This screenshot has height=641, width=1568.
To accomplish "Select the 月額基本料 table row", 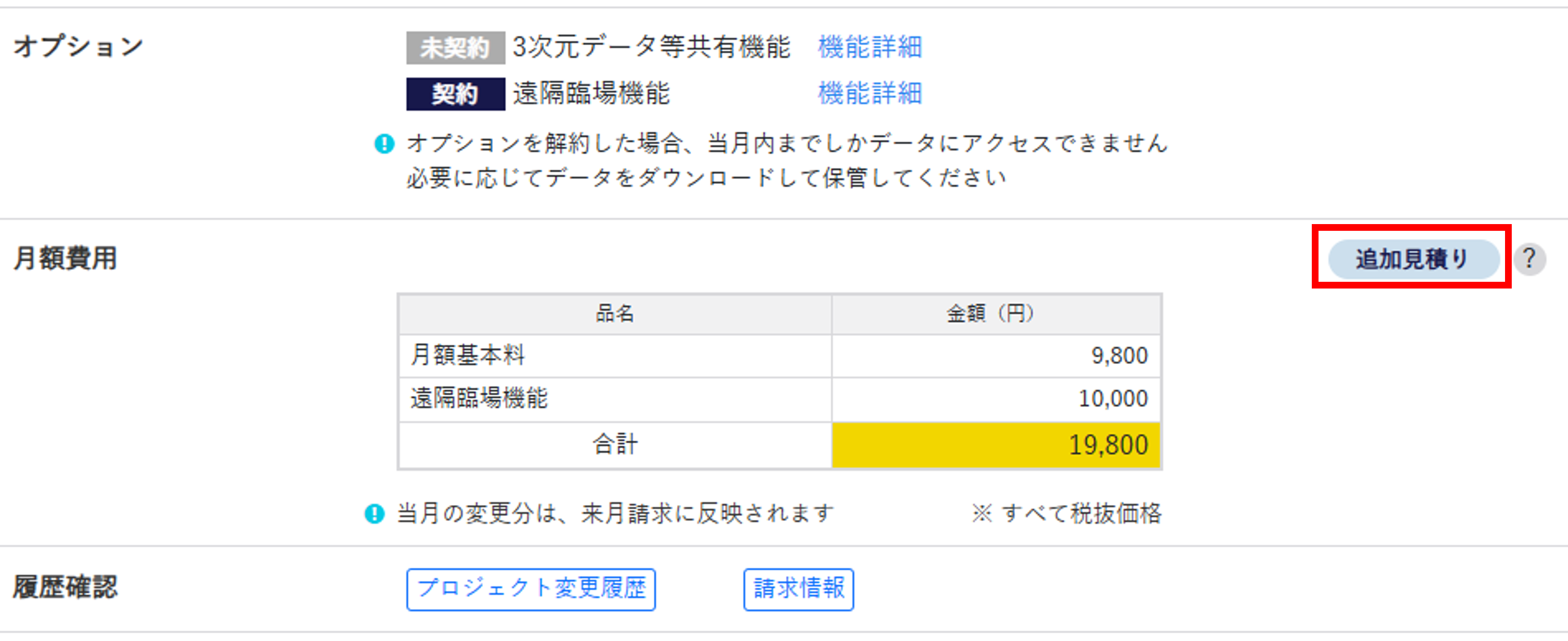I will click(780, 355).
